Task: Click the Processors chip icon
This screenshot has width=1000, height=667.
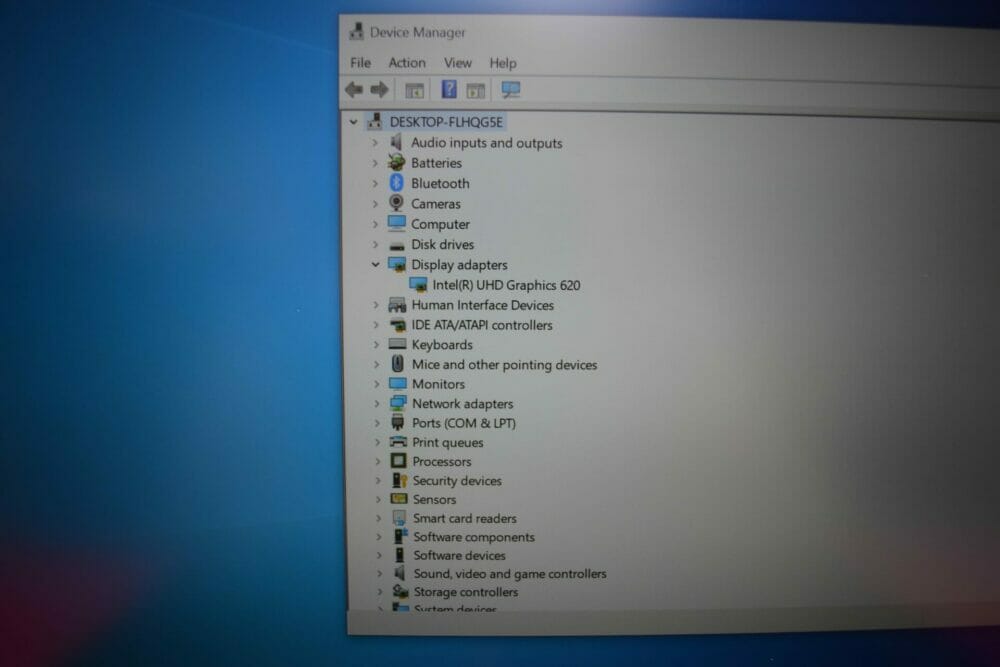Action: click(399, 461)
